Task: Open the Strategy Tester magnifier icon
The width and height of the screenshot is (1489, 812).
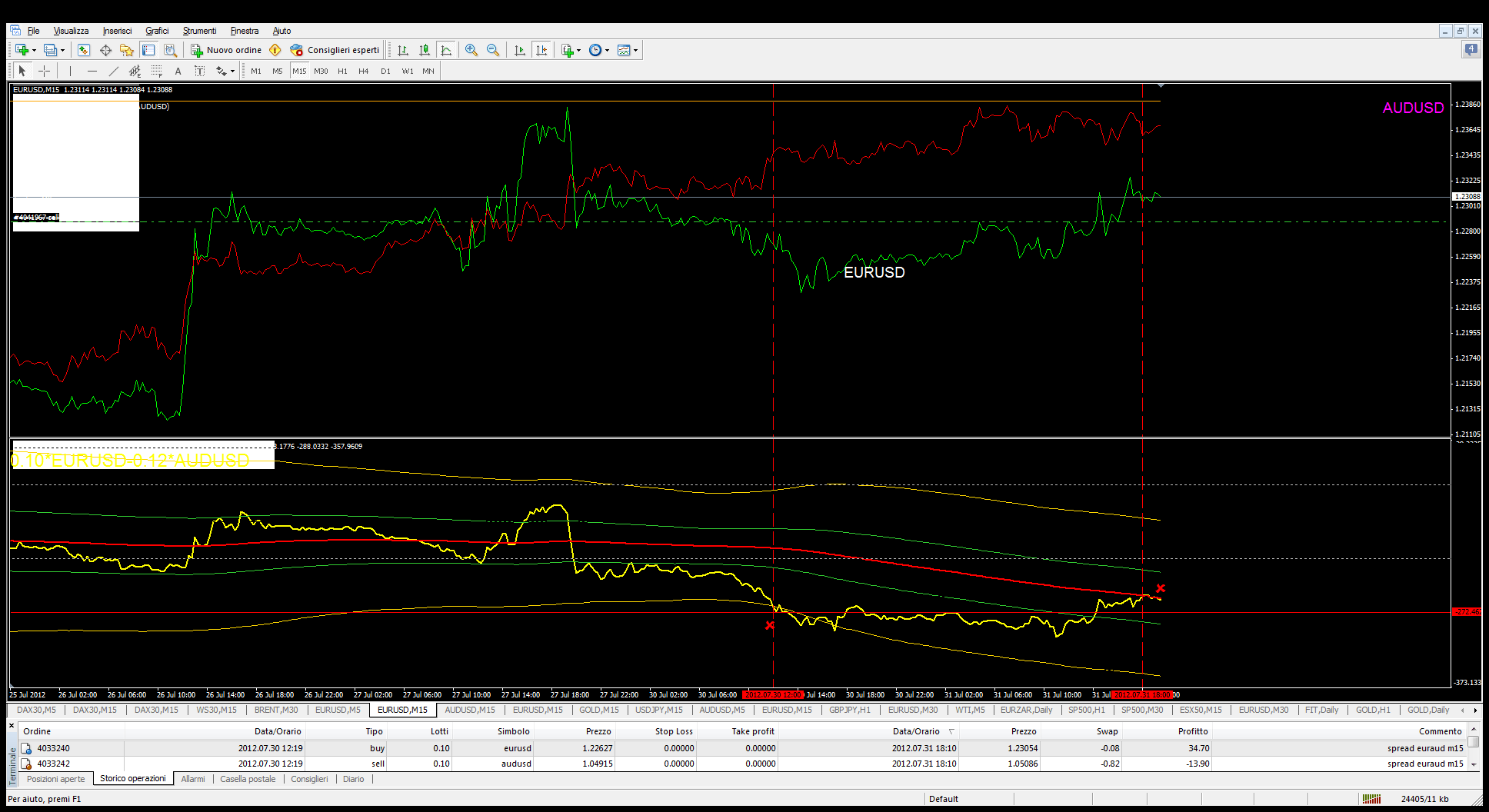Action: tap(170, 50)
